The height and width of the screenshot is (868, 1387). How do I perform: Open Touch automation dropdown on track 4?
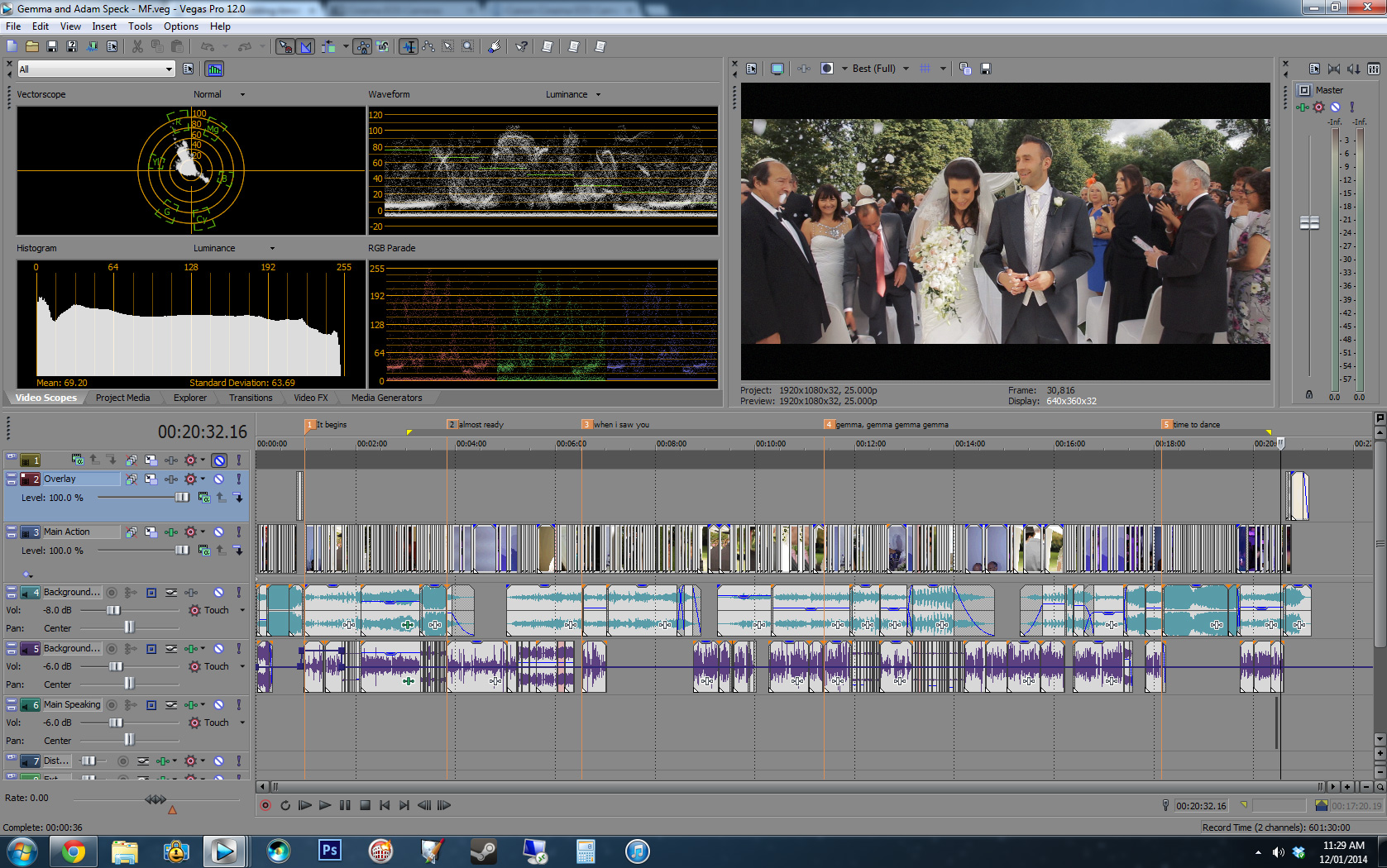click(x=242, y=610)
